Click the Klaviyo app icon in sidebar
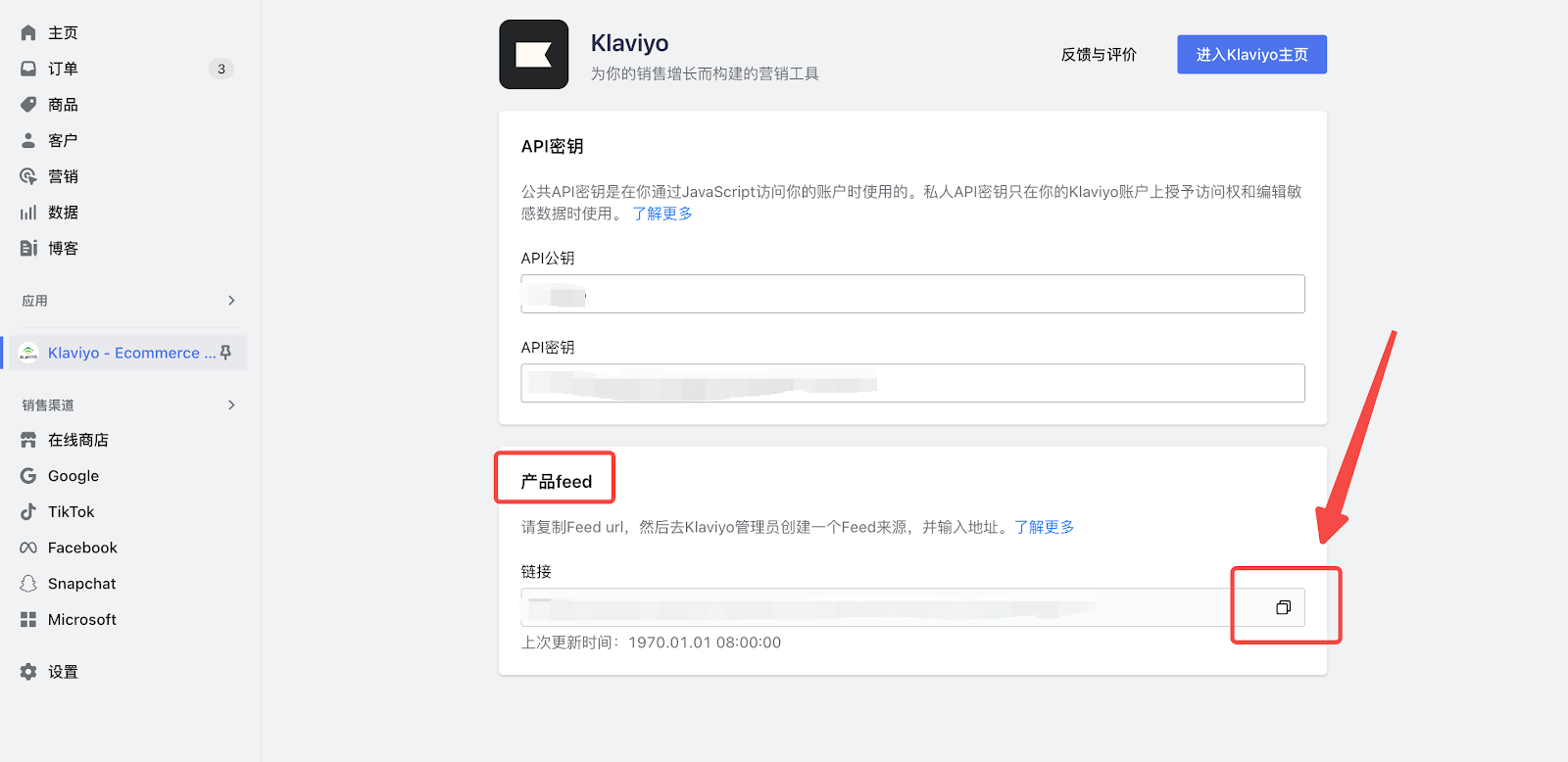 tap(28, 353)
